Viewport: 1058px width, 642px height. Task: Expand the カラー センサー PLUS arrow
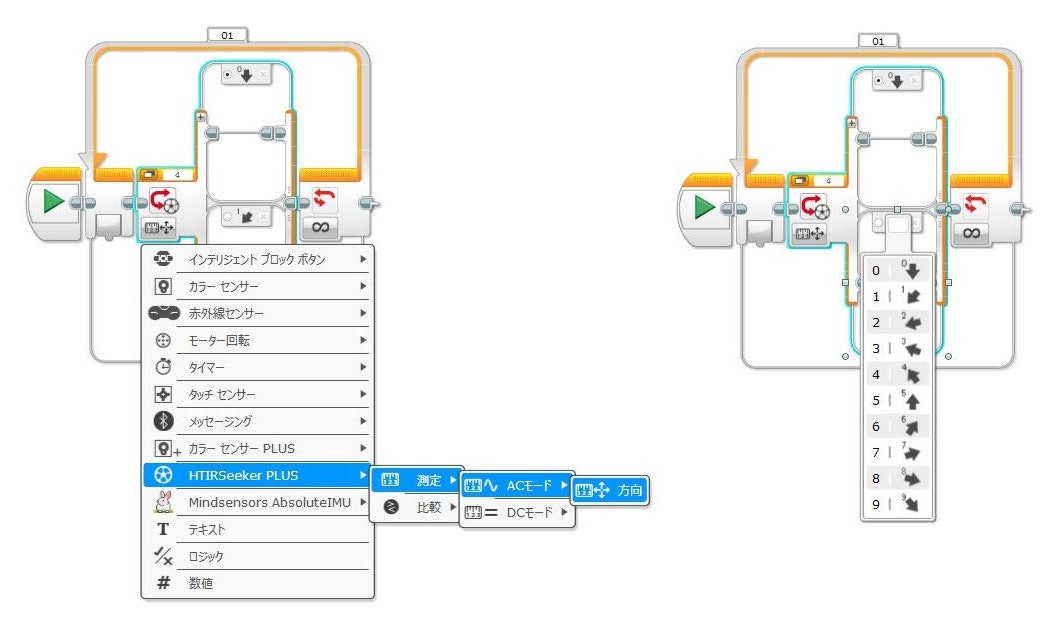click(363, 448)
